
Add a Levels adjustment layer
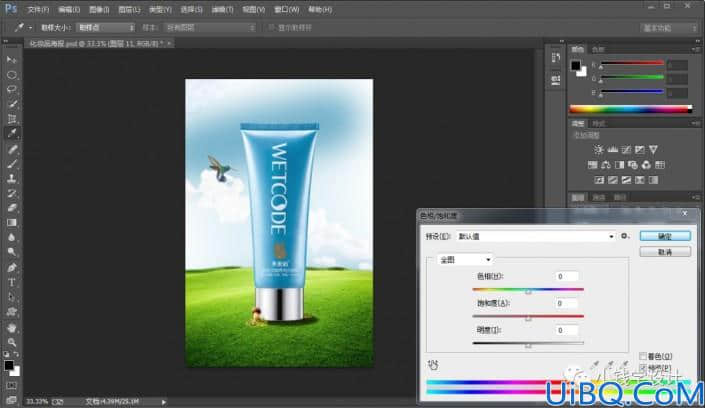click(612, 149)
